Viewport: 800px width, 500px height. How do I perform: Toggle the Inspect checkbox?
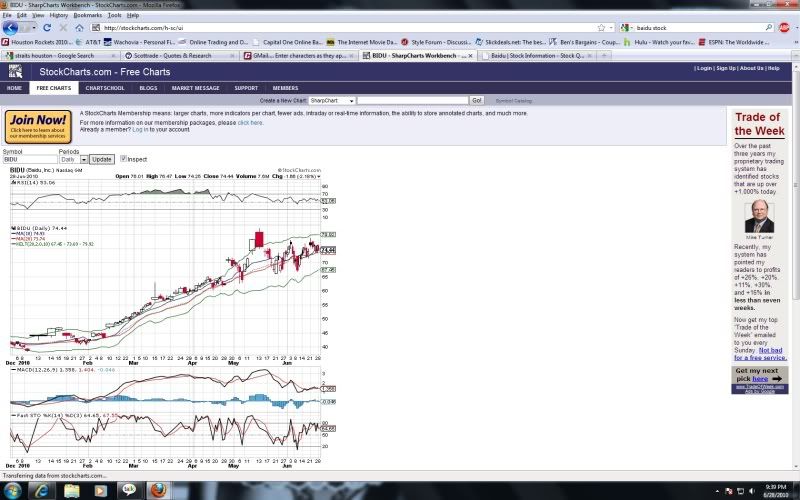[x=123, y=159]
